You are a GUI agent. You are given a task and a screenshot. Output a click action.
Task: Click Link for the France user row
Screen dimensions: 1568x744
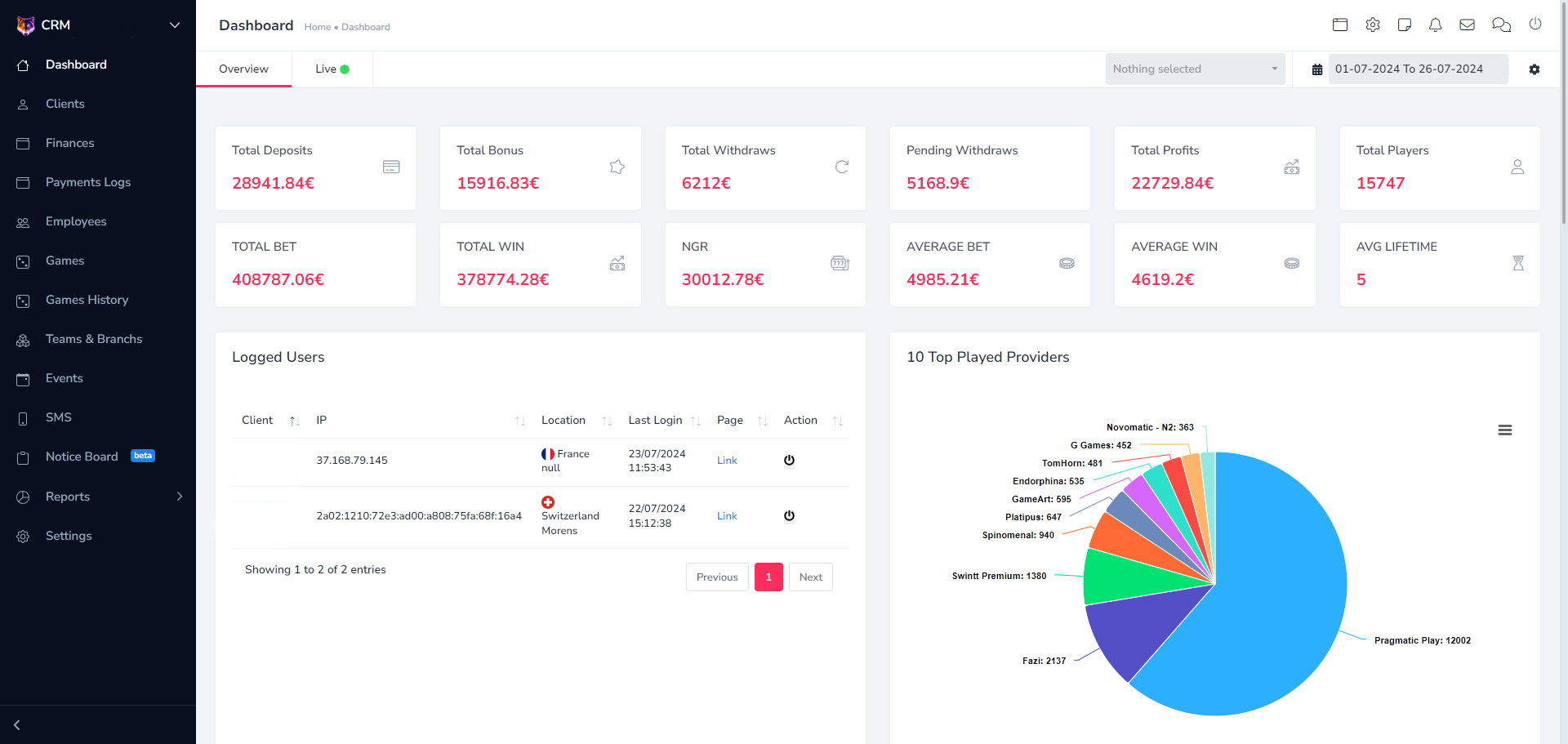coord(727,461)
